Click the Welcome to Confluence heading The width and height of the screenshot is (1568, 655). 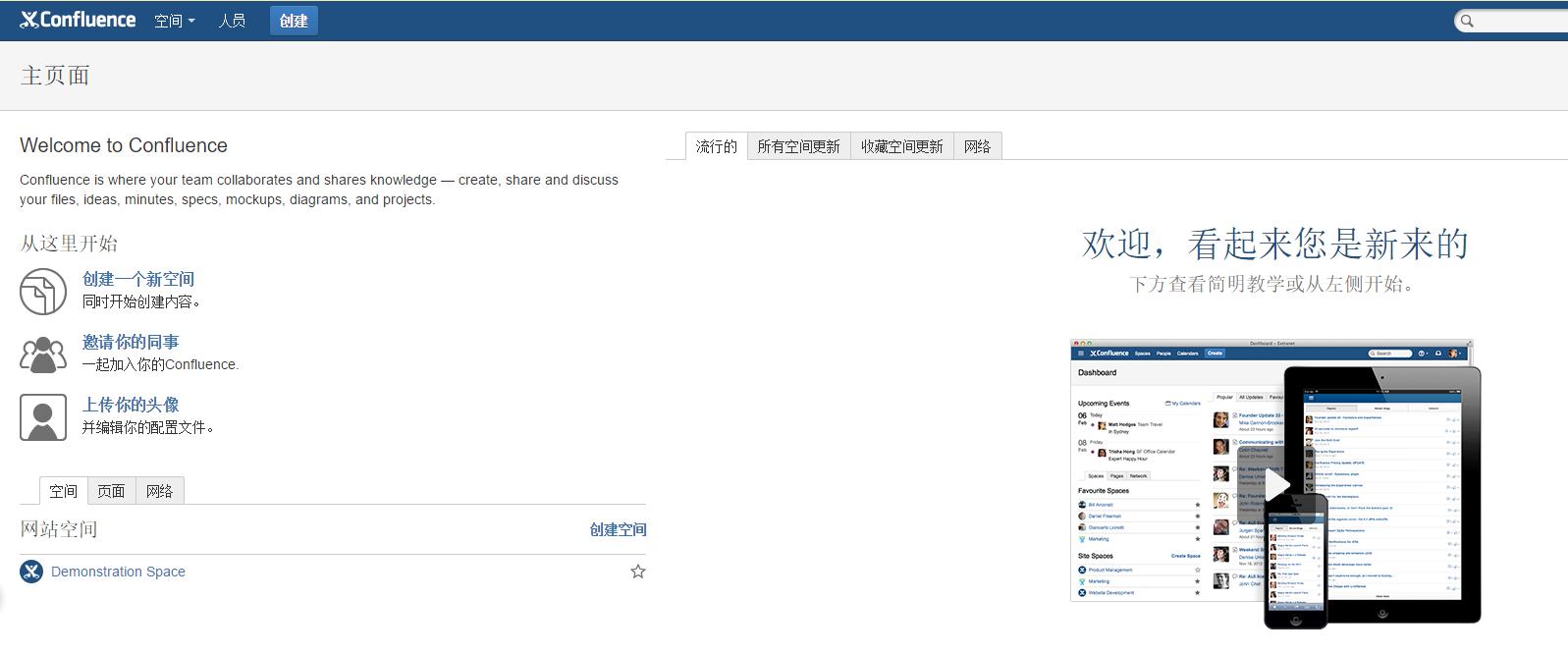[124, 145]
